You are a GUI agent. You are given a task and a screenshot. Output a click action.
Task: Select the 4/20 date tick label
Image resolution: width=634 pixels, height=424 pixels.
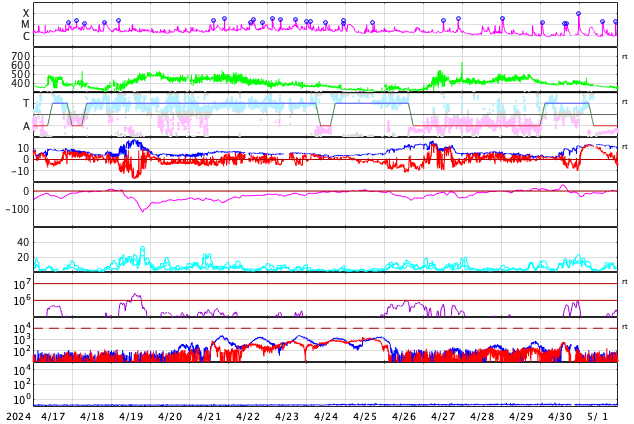point(170,416)
